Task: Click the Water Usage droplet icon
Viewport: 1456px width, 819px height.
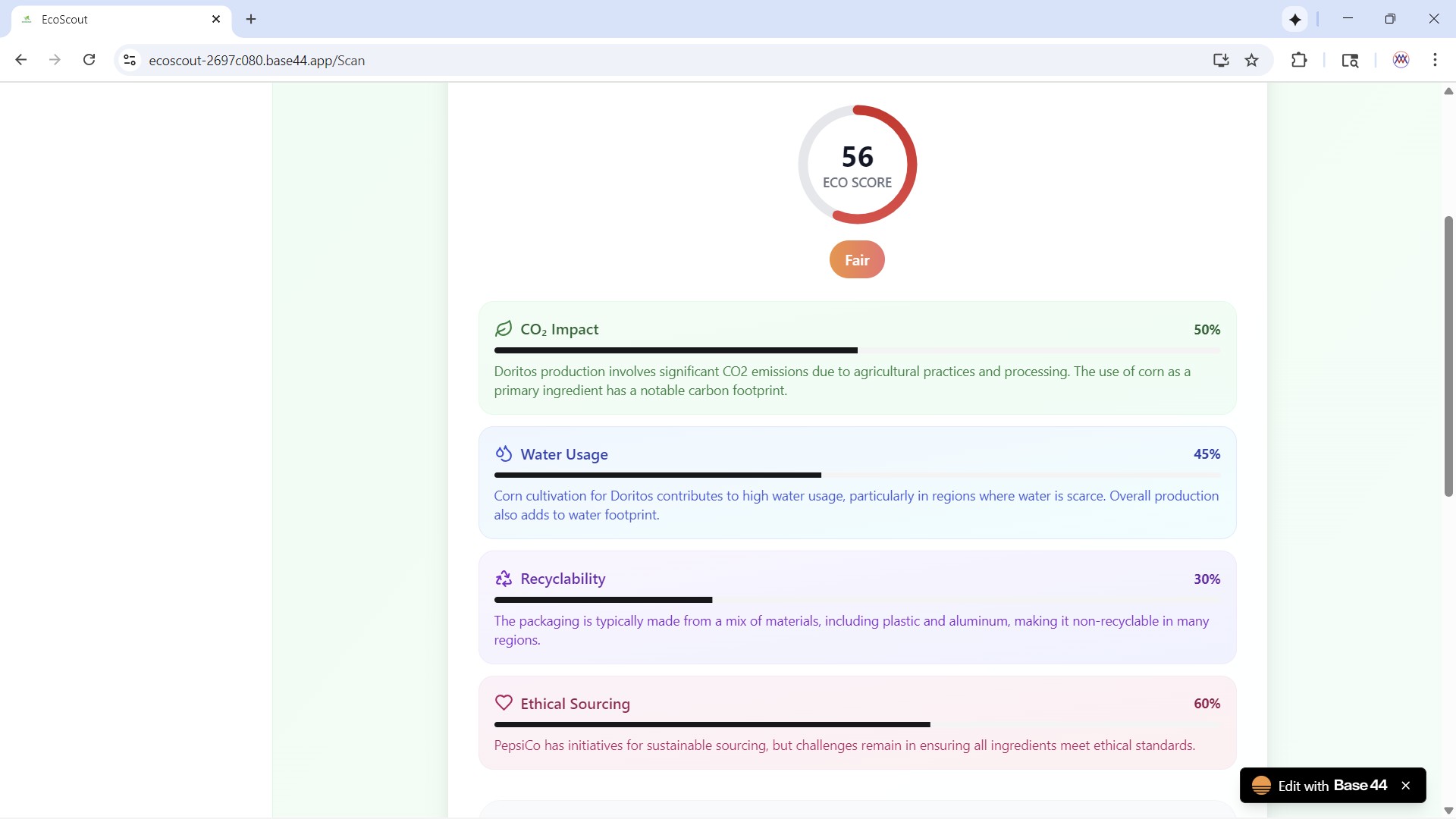Action: [504, 453]
